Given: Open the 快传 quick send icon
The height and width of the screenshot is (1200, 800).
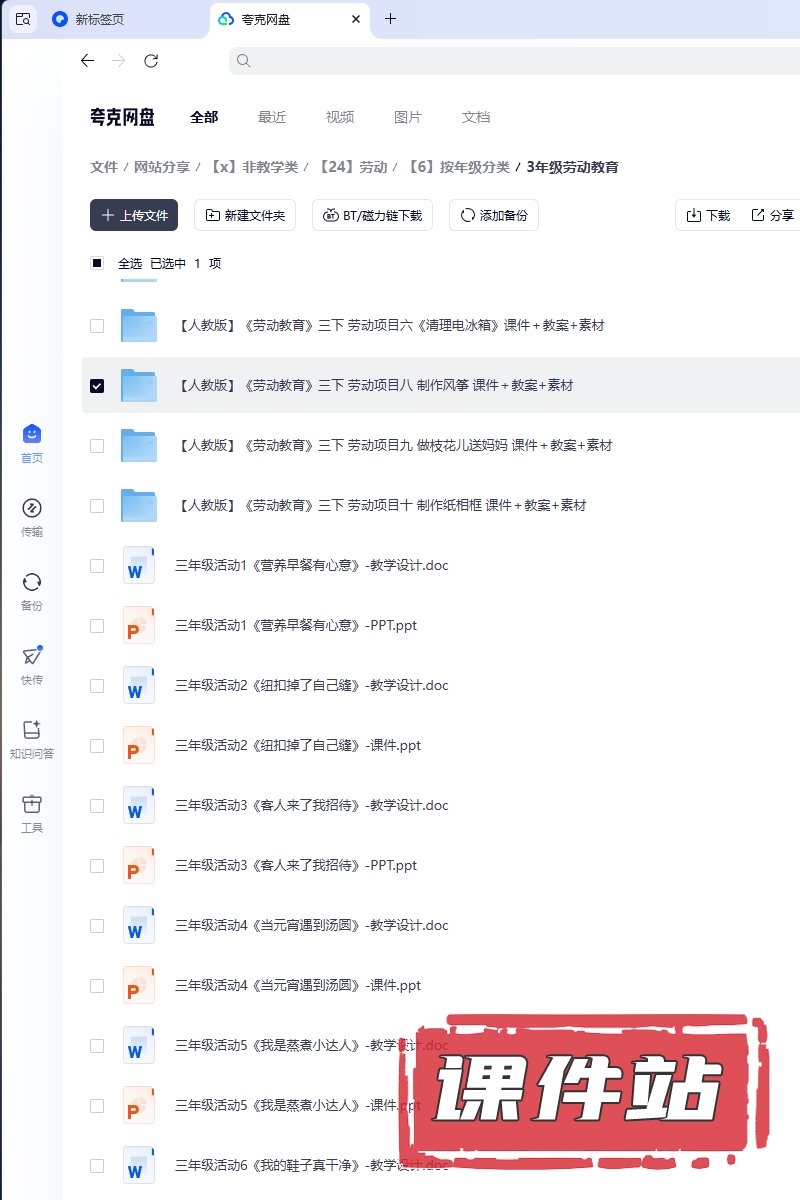Looking at the screenshot, I should 32,664.
